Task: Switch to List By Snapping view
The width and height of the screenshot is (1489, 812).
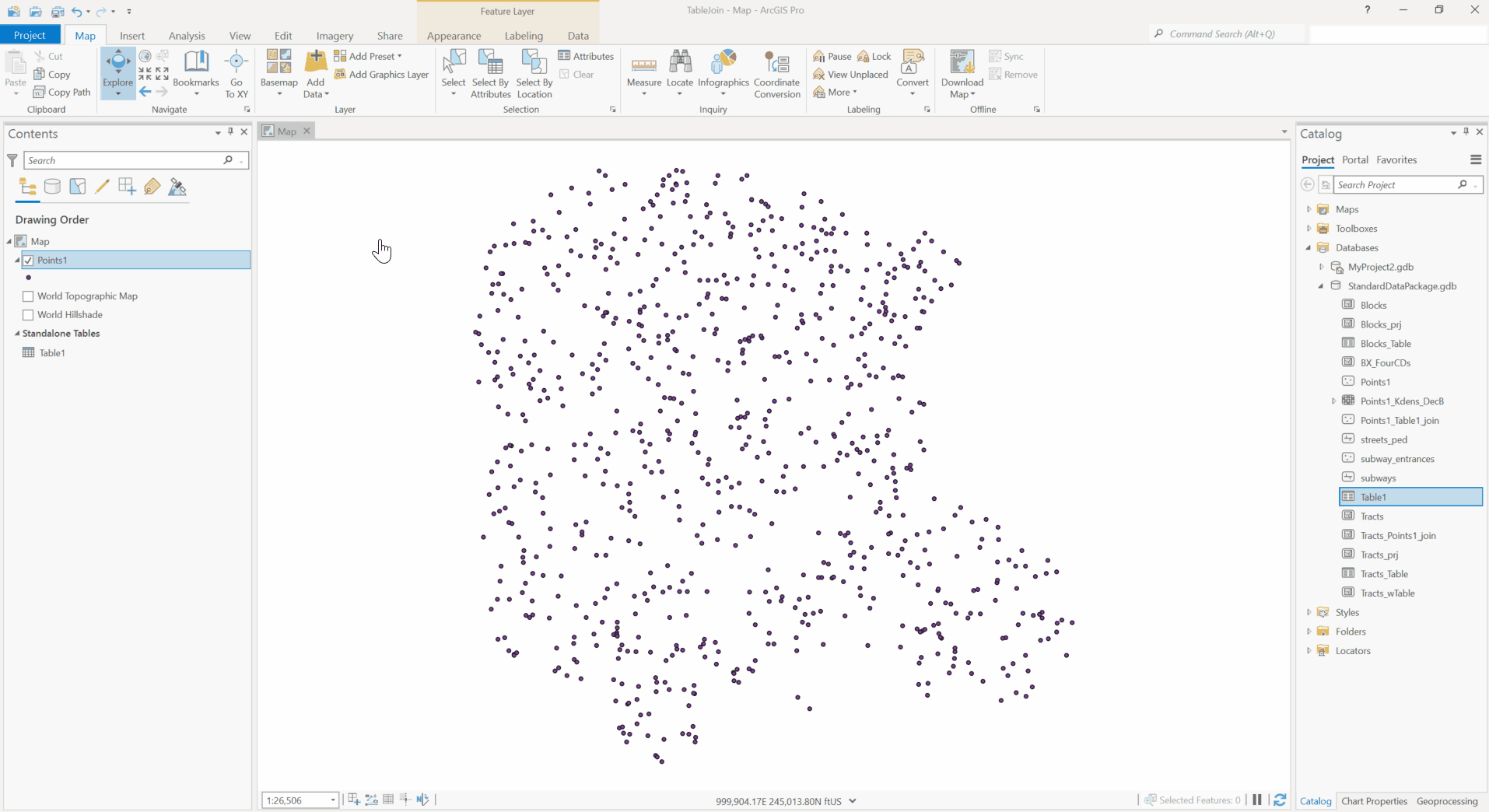Action: [x=127, y=187]
